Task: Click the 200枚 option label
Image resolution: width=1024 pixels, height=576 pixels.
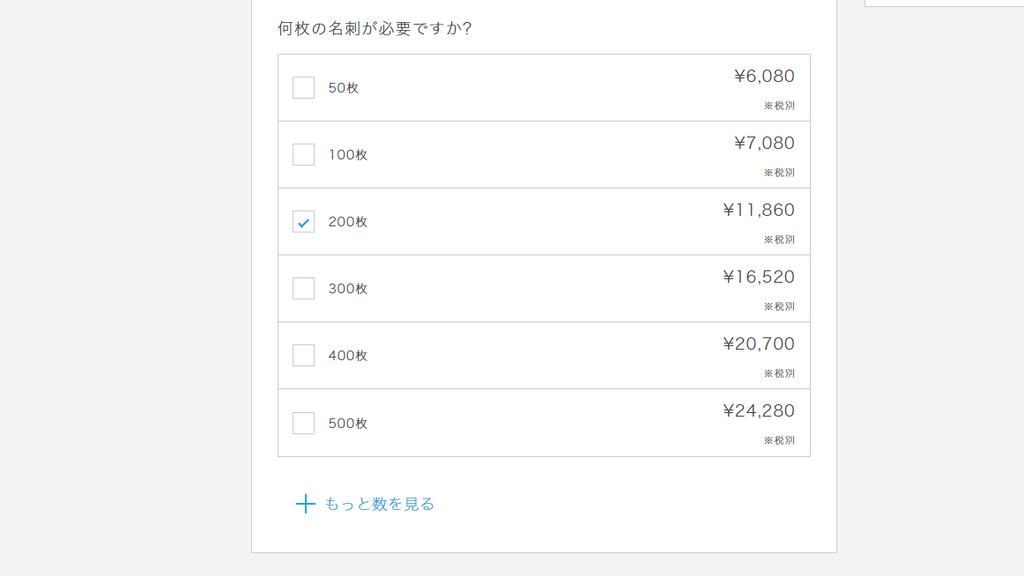Action: pyautogui.click(x=348, y=221)
